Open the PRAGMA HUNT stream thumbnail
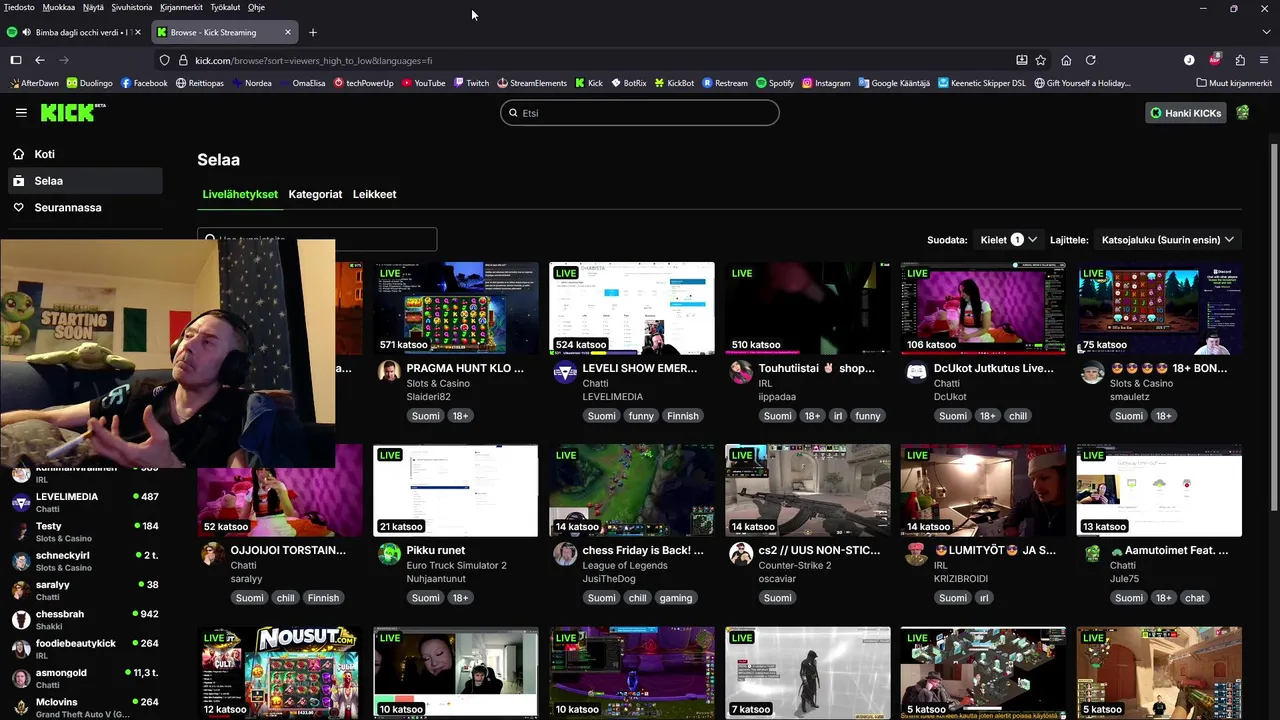This screenshot has height=720, width=1280. coord(456,308)
